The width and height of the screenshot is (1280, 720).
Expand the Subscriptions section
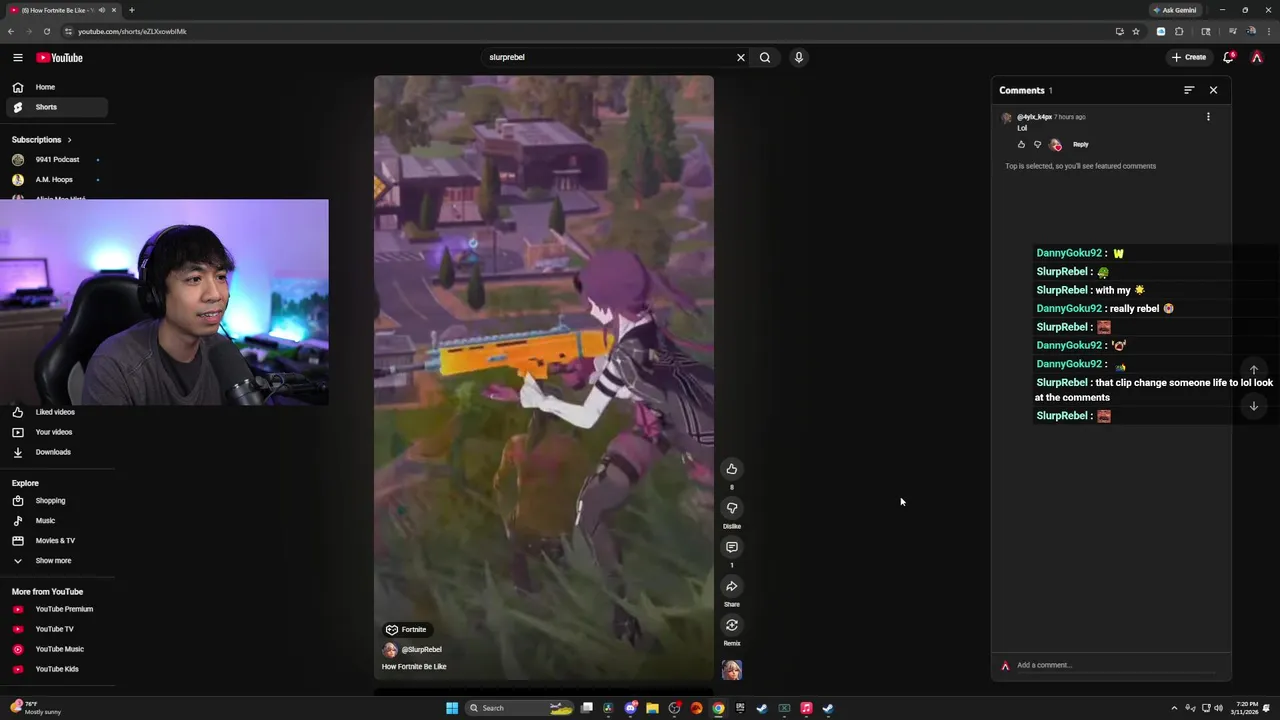point(42,140)
